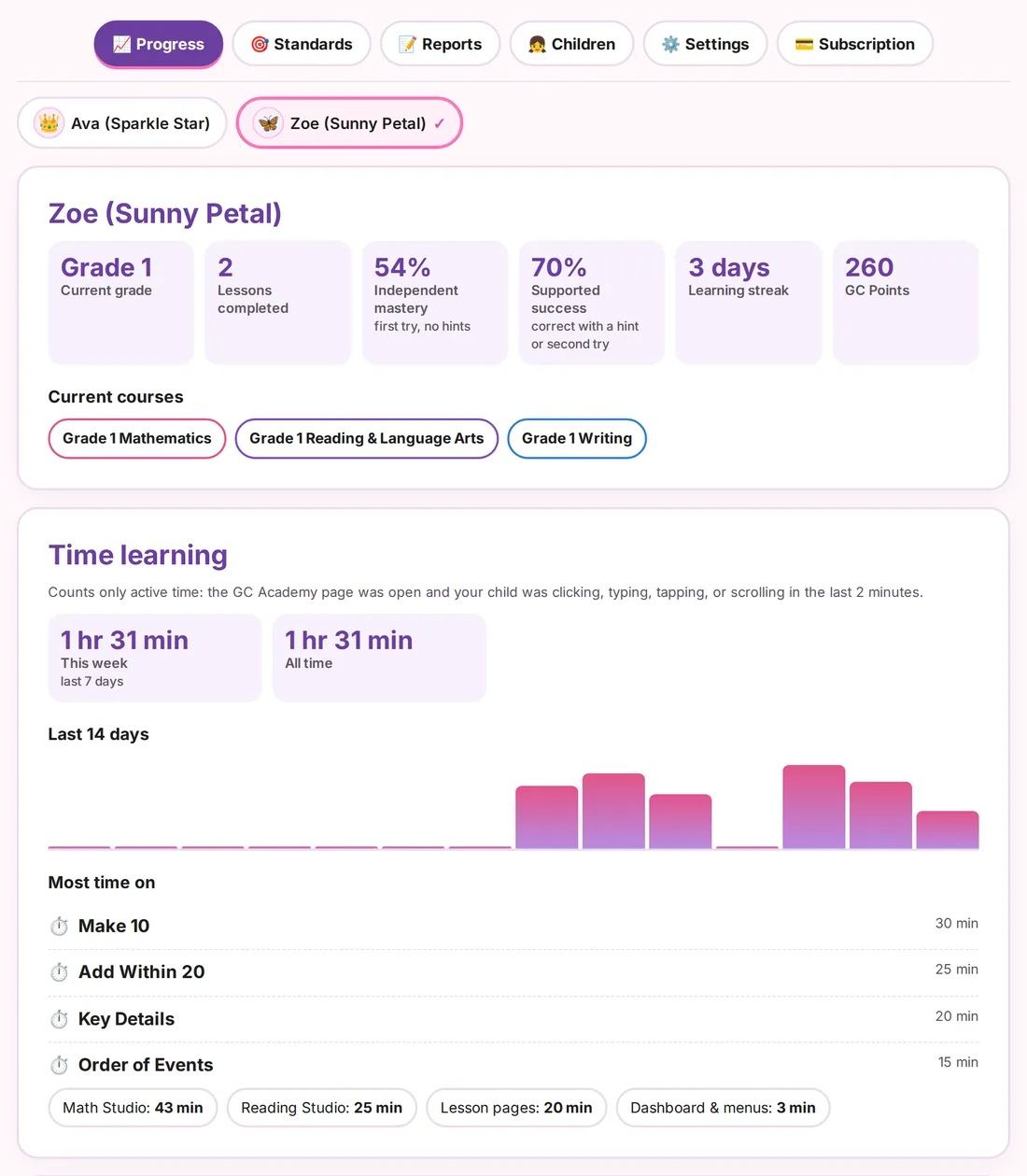This screenshot has width=1027, height=1176.
Task: Click the stopwatch icon beside Key Details
Action: (59, 1019)
